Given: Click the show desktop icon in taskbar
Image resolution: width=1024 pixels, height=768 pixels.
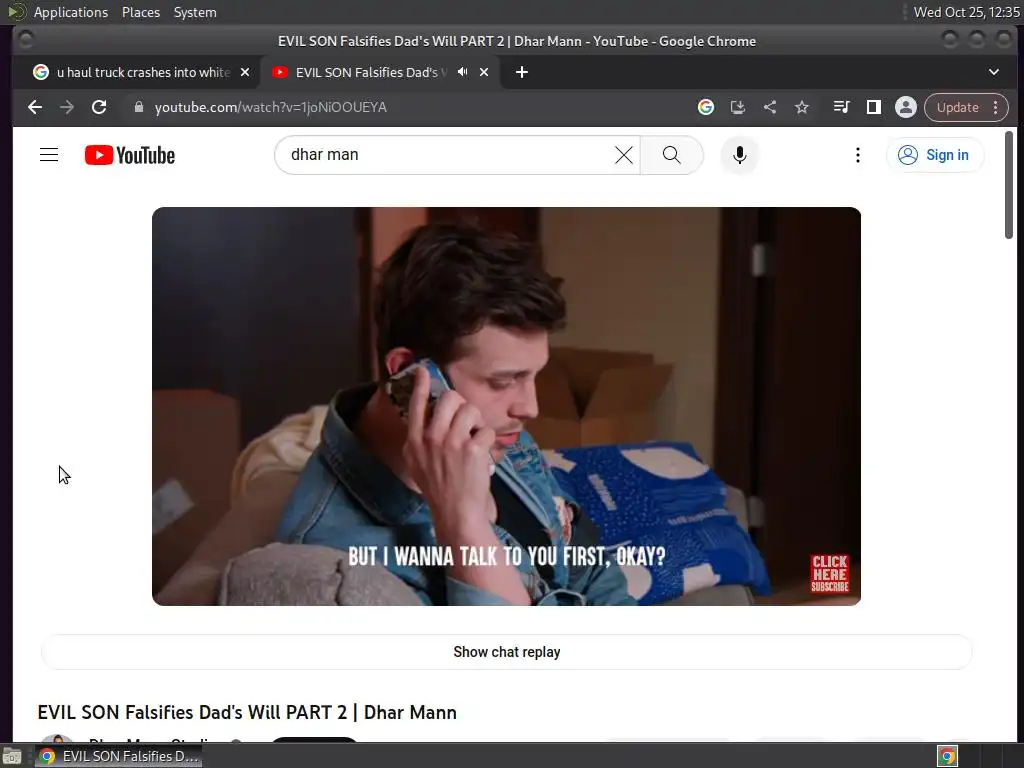Looking at the screenshot, I should coord(12,756).
